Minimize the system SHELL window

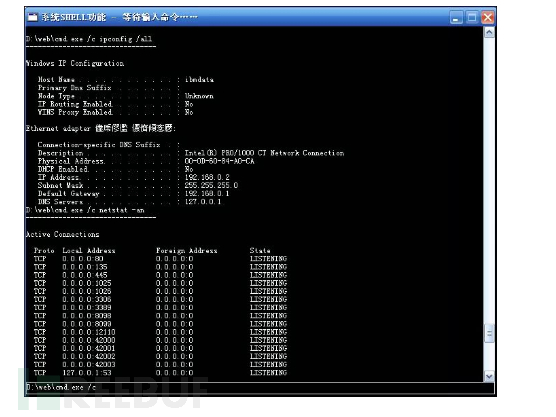[x=456, y=17]
